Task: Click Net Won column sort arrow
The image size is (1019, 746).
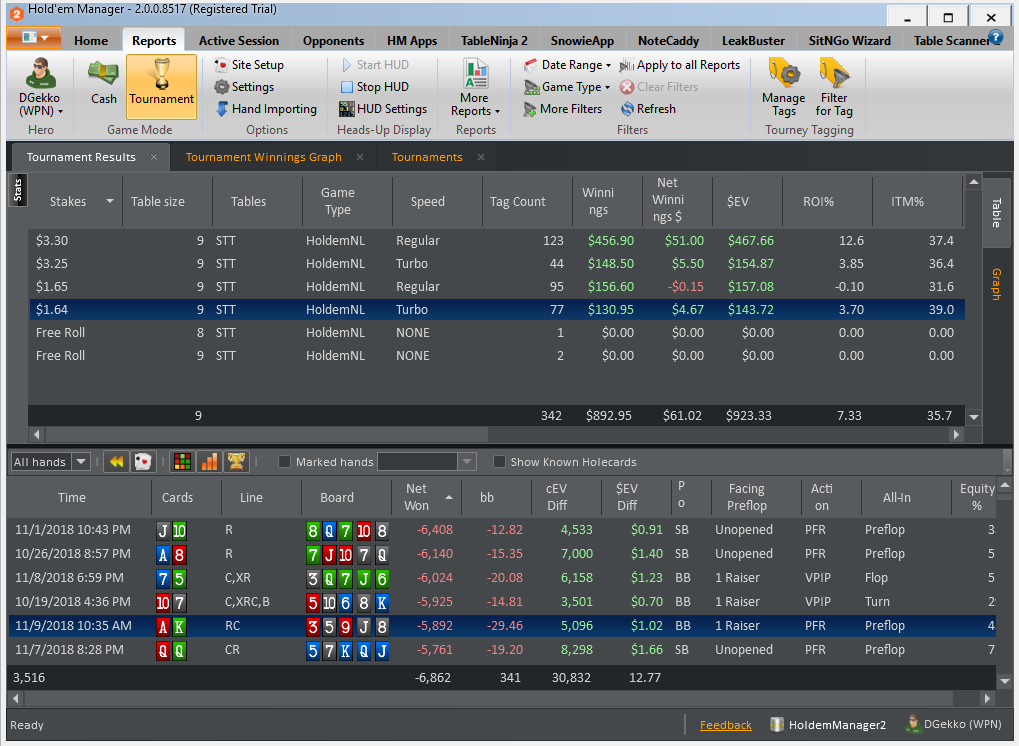Action: 449,497
